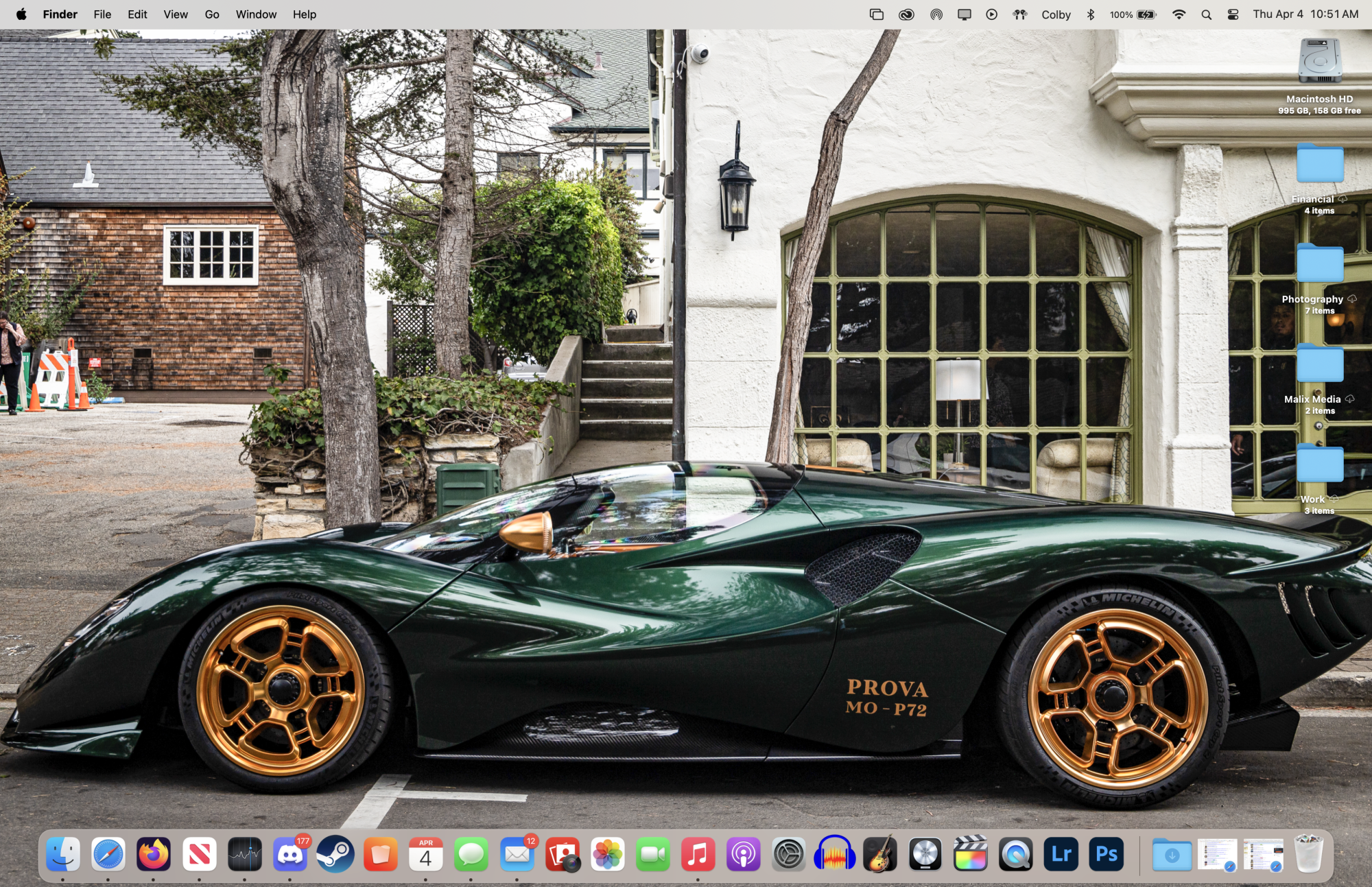Screen dimensions: 1372x887
Task: Click the AirDrop menu bar icon
Action: (936, 14)
